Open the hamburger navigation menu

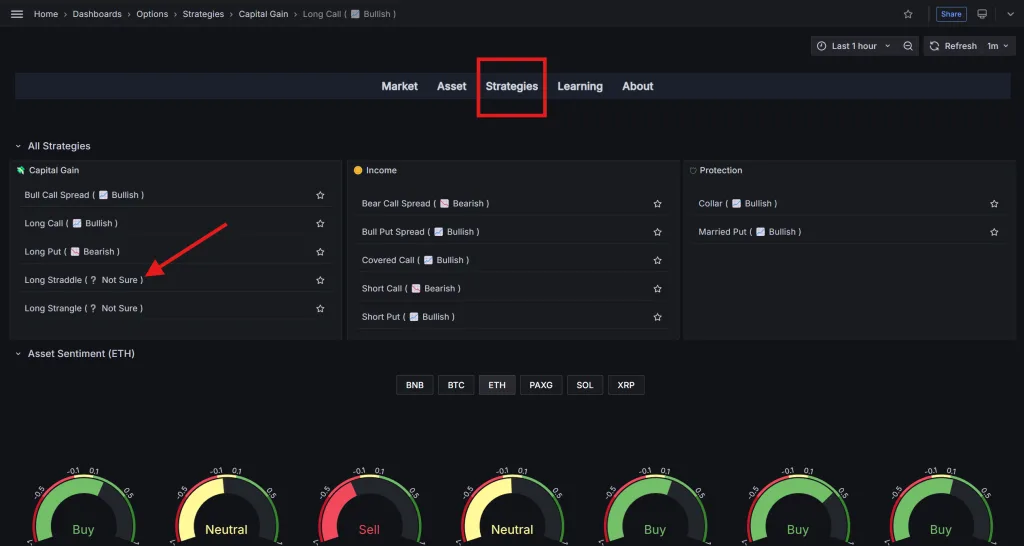pyautogui.click(x=16, y=14)
